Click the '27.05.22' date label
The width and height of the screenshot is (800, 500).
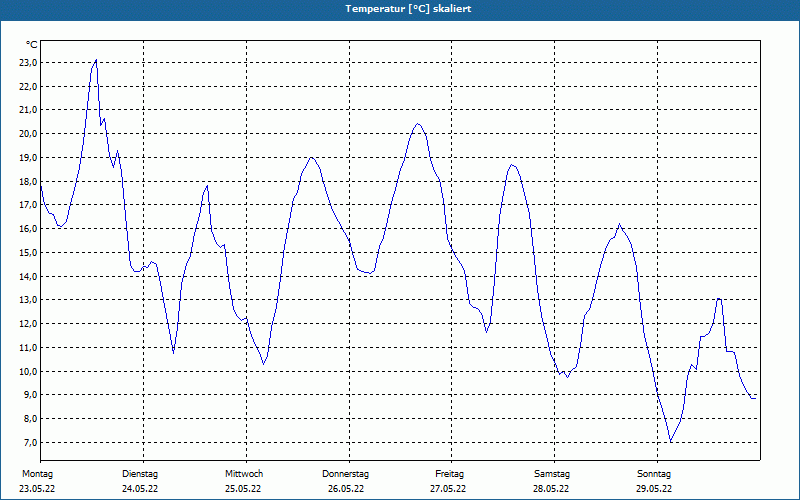coord(448,489)
